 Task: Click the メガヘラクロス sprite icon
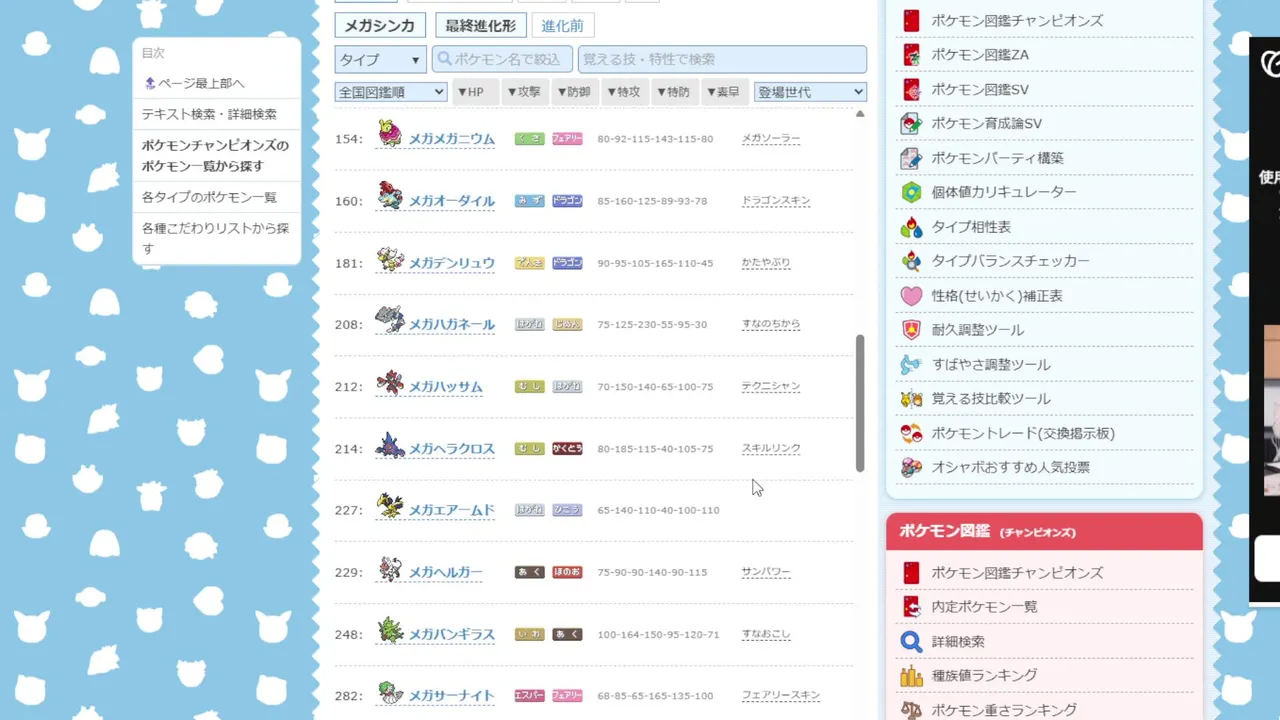coord(390,444)
